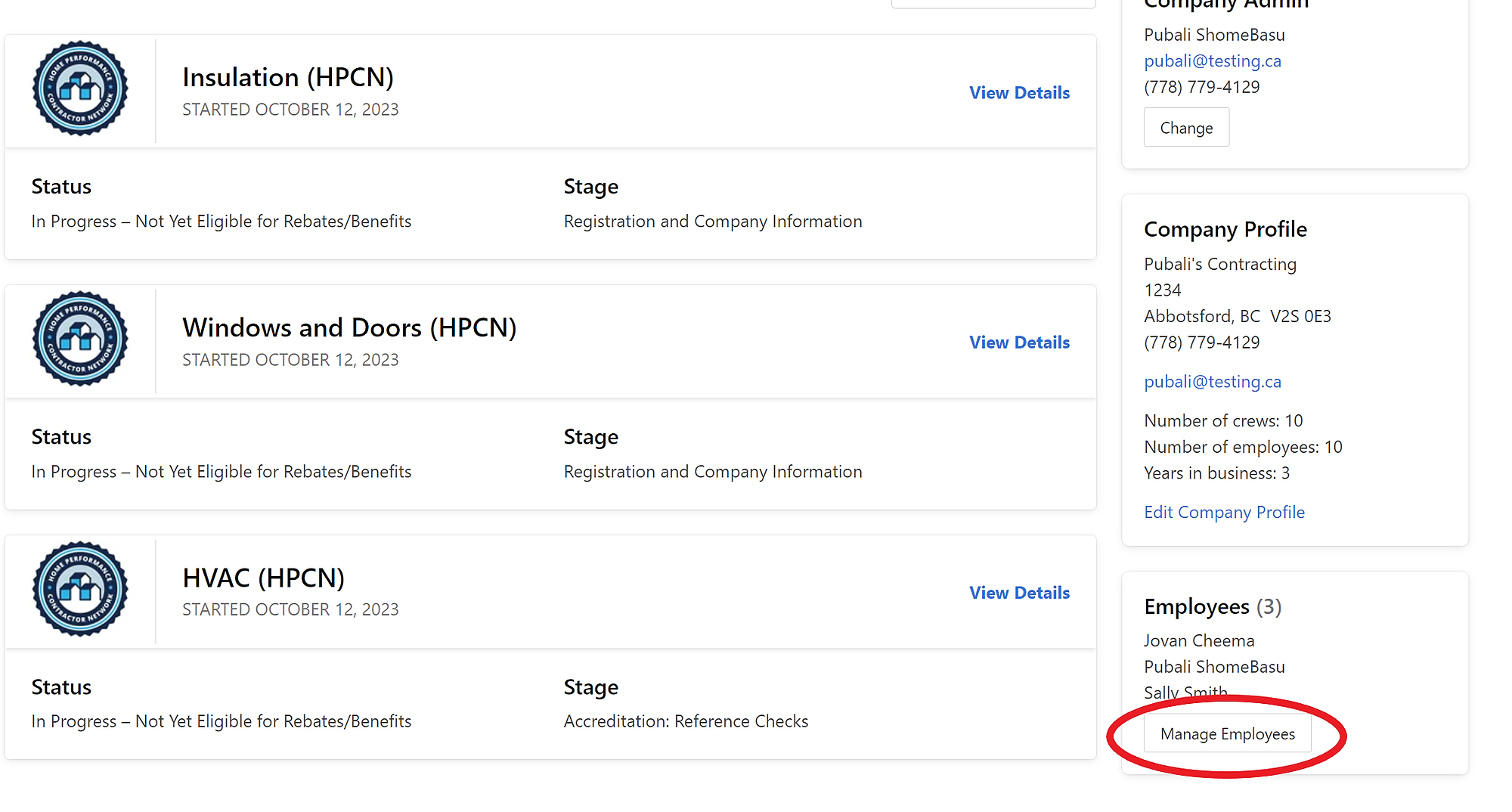Click Pubali ShomeBasu in the Employees list
The image size is (1512, 812).
point(1214,667)
